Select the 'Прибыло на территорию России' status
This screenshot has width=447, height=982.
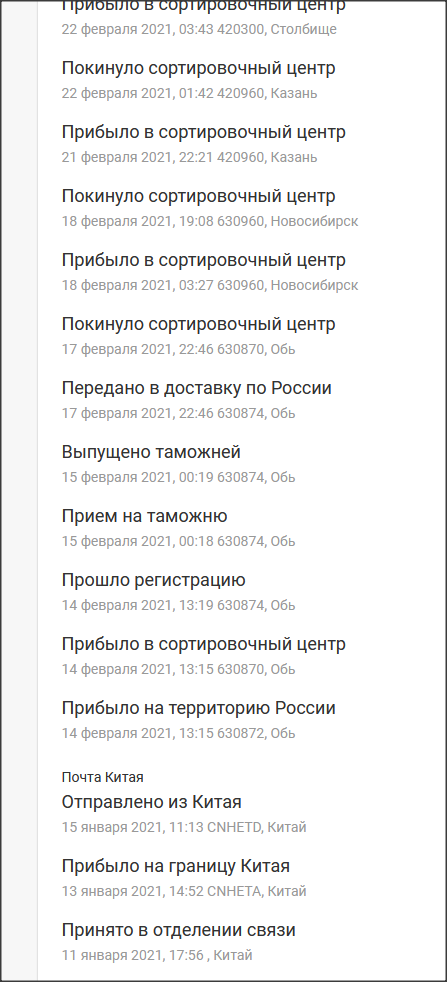pos(198,708)
